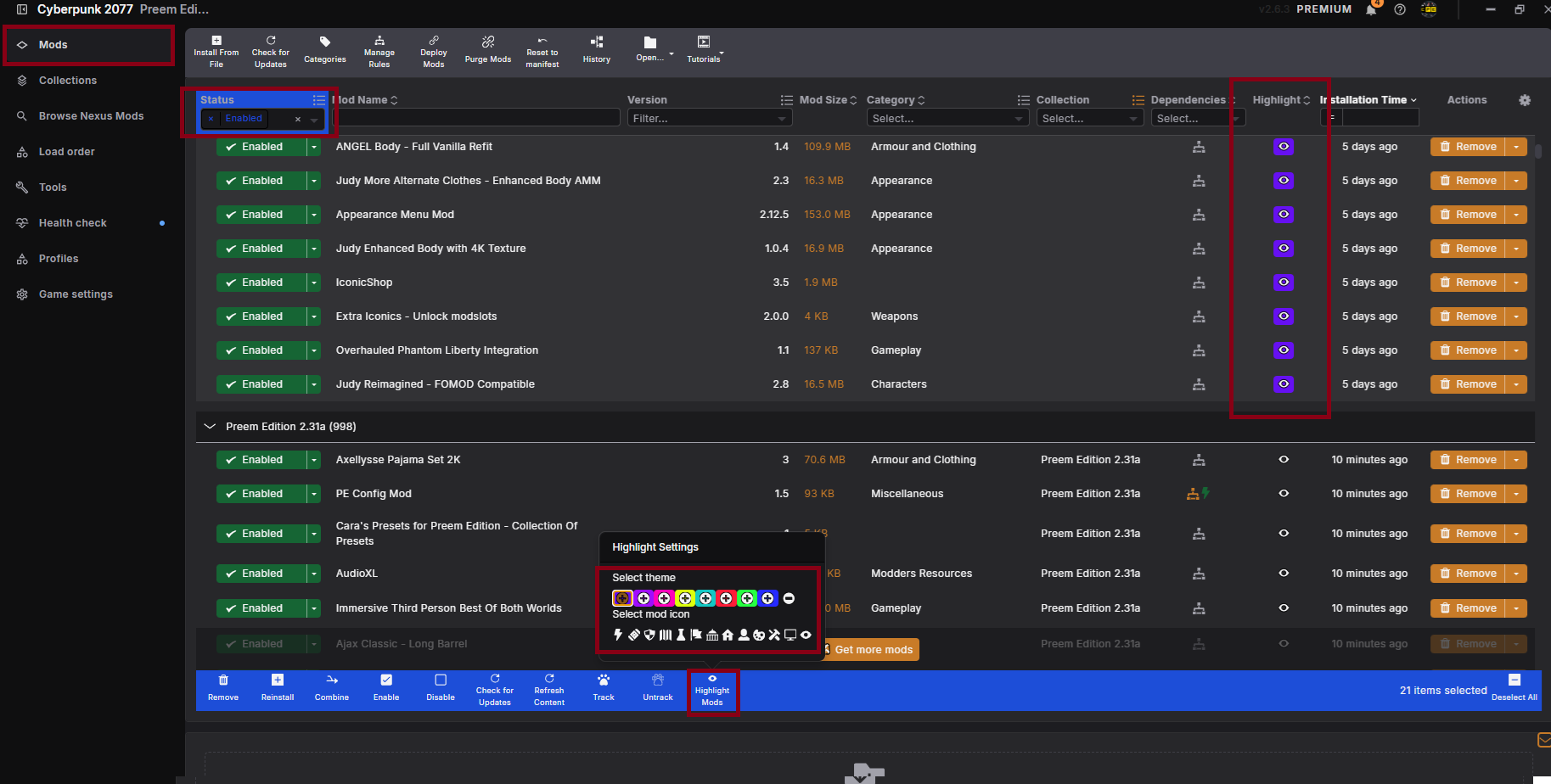Open Health check in sidebar
Image resolution: width=1551 pixels, height=784 pixels.
coord(72,223)
